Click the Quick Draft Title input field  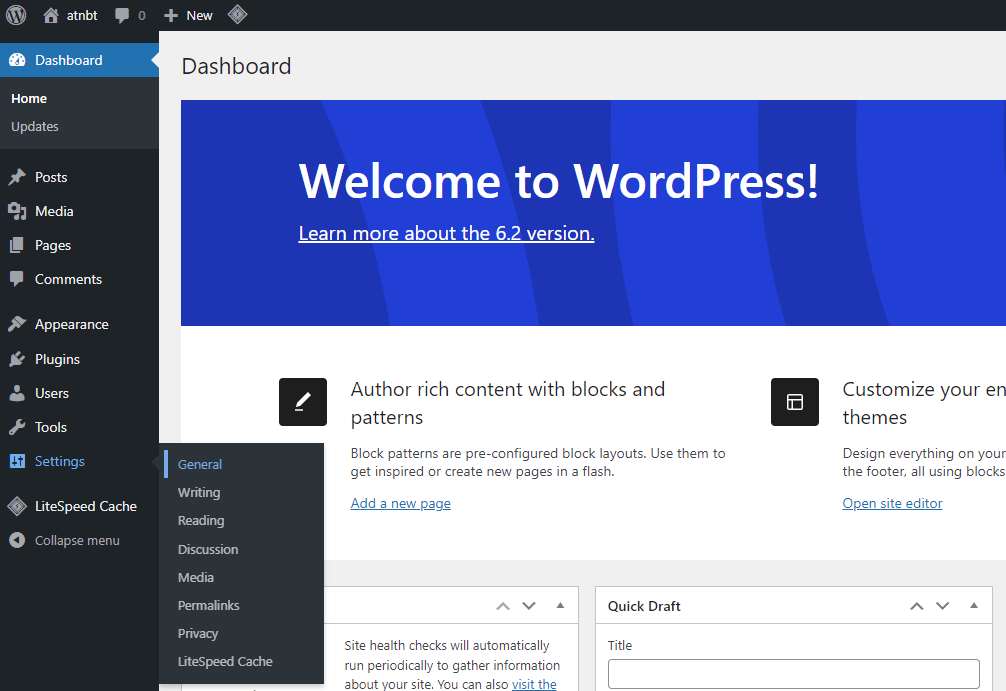(794, 674)
